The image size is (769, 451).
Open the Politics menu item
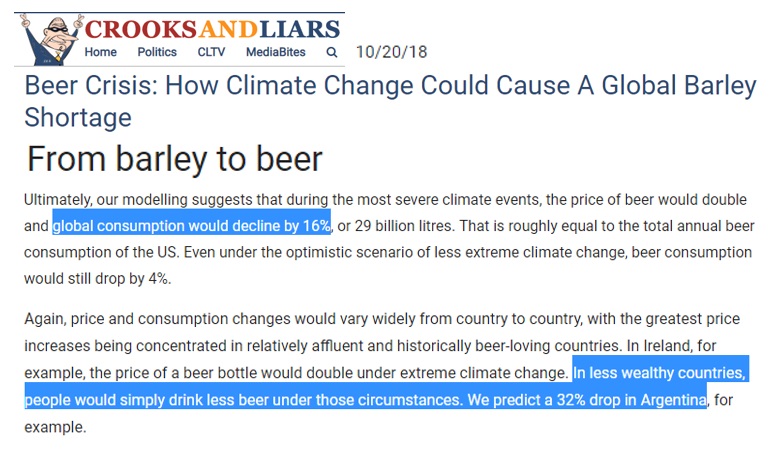tap(157, 52)
